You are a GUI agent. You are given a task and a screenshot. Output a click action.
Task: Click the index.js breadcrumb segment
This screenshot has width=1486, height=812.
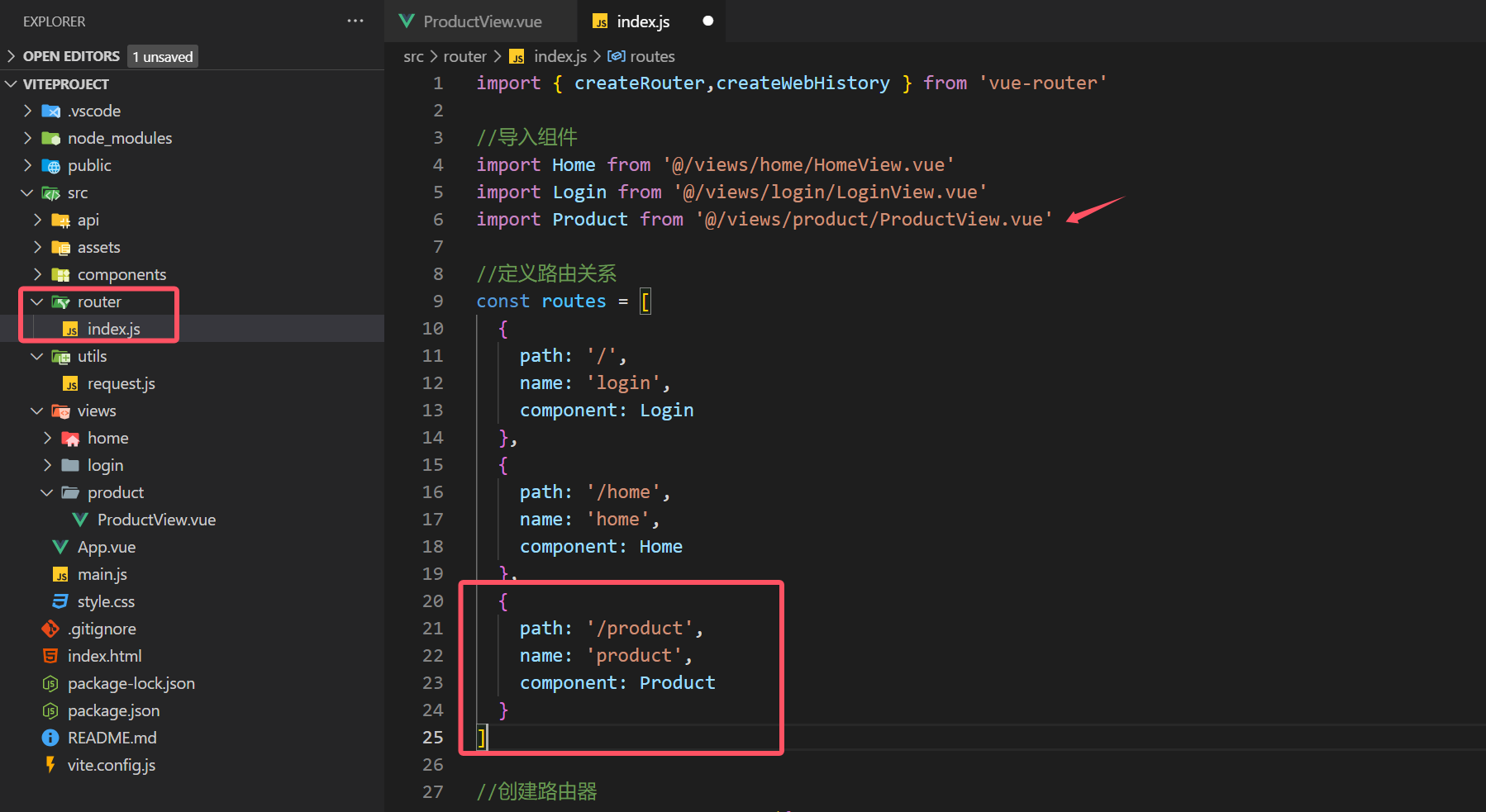click(x=560, y=56)
